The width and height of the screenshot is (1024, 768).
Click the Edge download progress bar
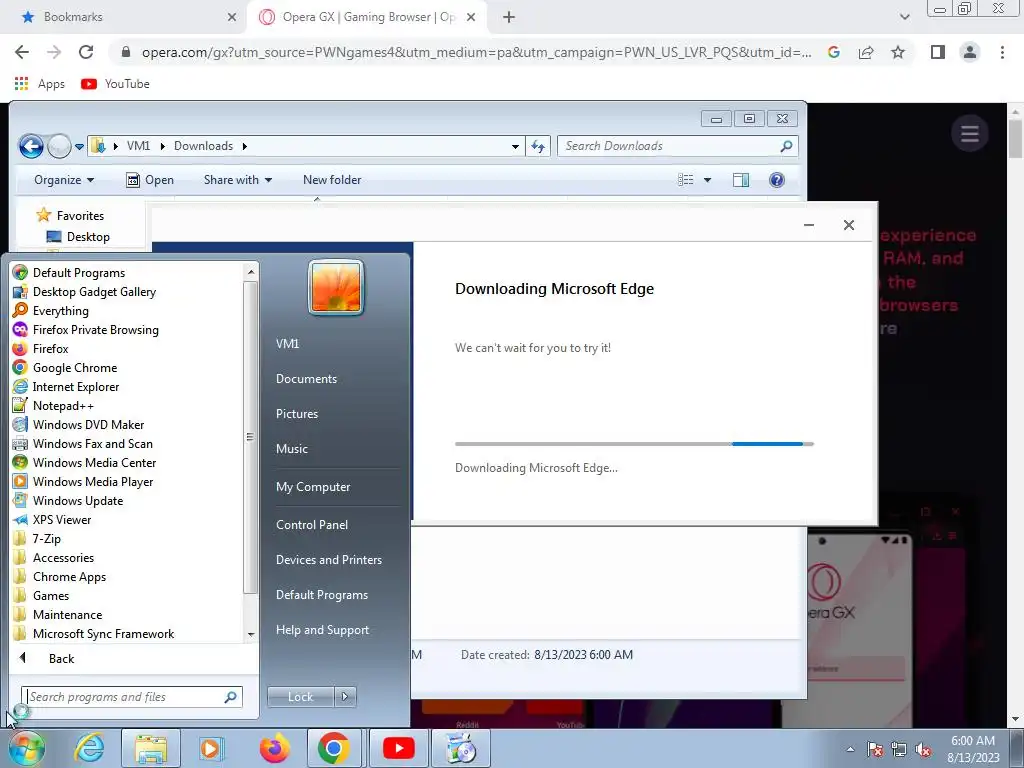point(634,444)
